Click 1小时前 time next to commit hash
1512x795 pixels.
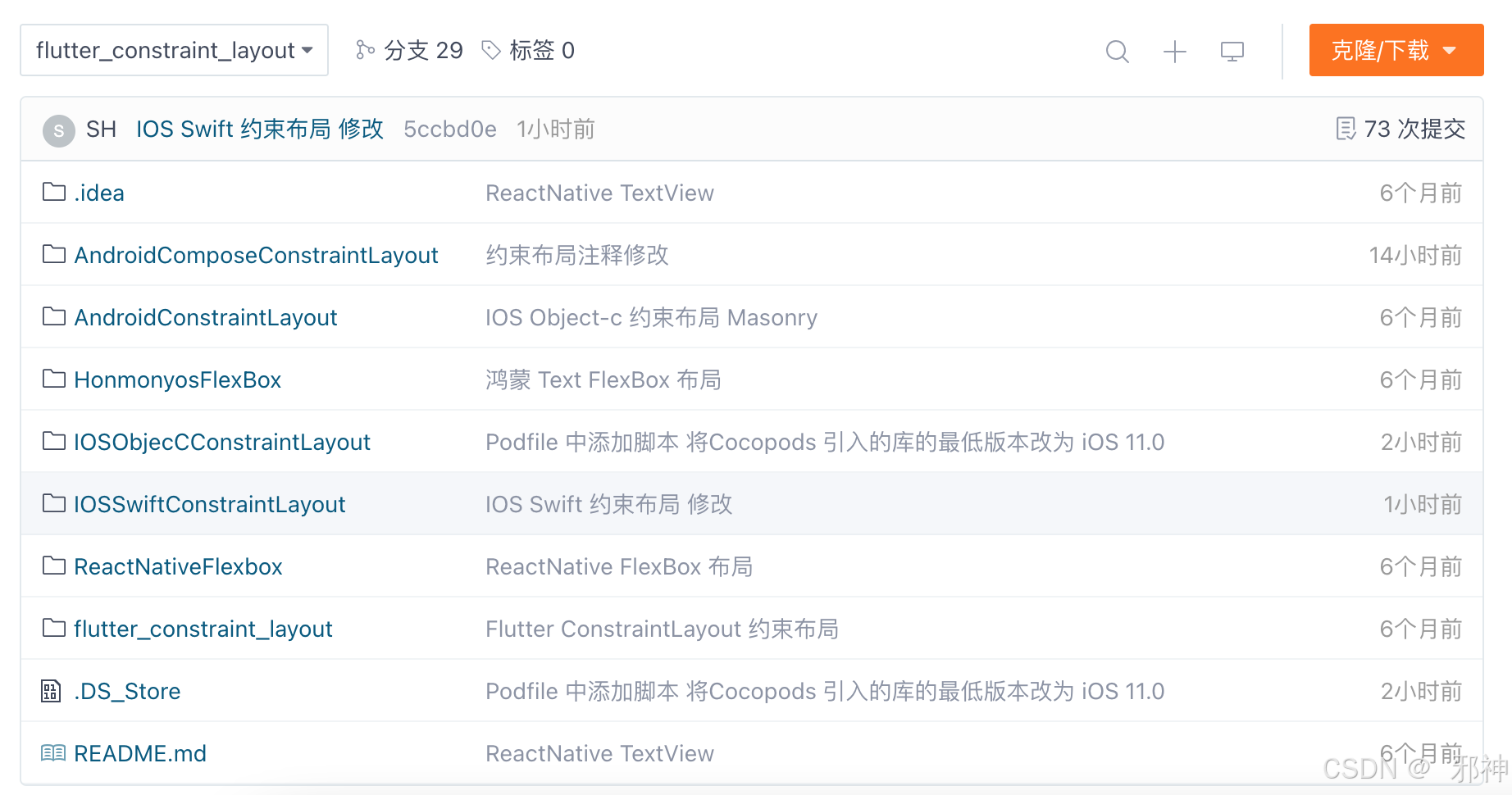[x=555, y=129]
